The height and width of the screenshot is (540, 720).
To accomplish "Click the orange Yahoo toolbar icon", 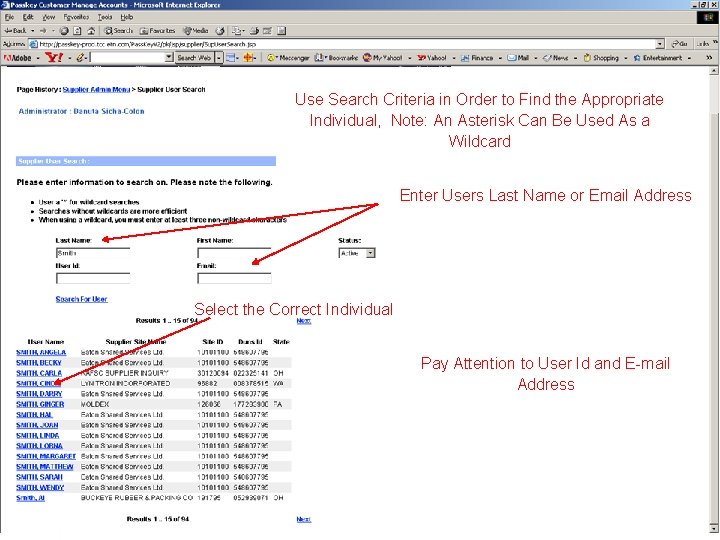I will click(248, 58).
